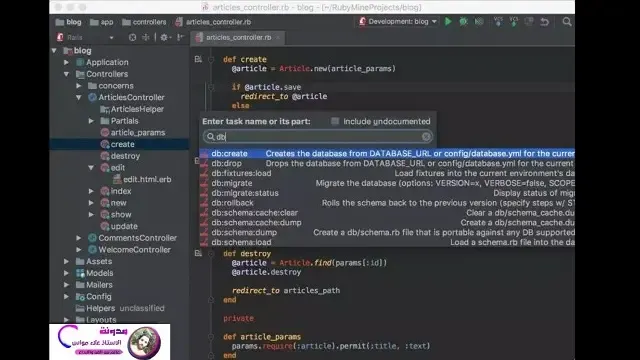This screenshot has height=360, width=640.
Task: Click the gutter icon beside def create
Action: 198,60
